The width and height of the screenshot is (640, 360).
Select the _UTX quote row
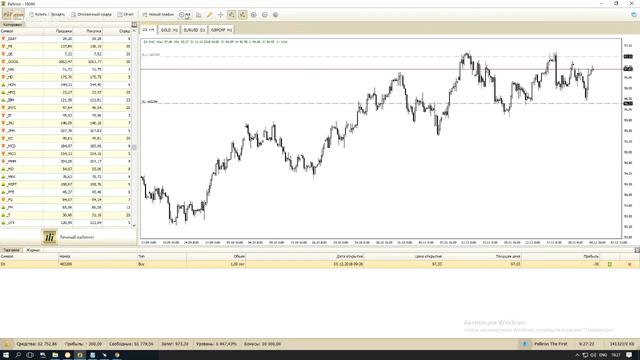coord(65,223)
